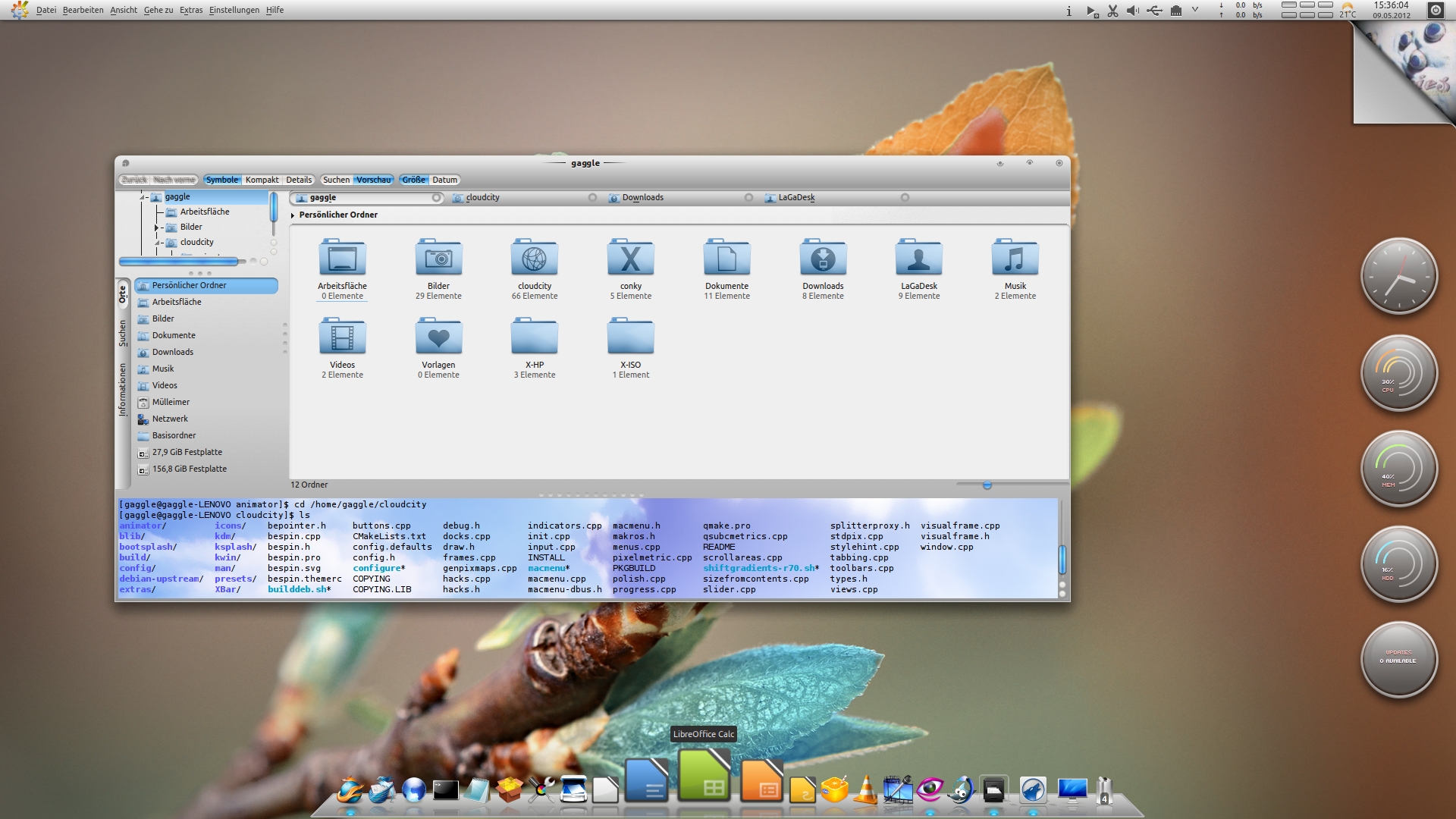Screen dimensions: 1456x819
Task: Switch to the LaGaDesk tab
Action: pos(836,197)
